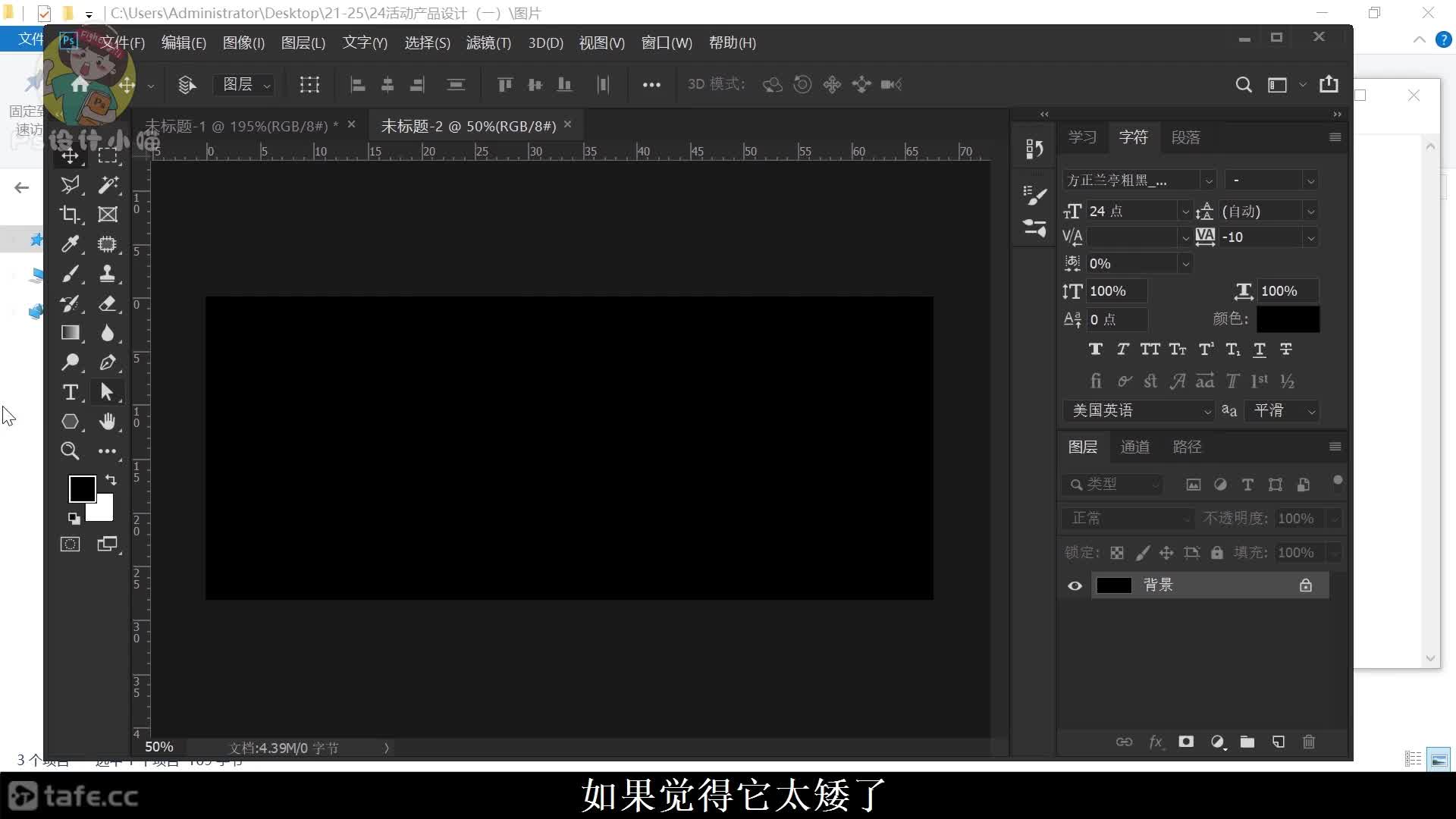1456x819 pixels.
Task: Open the 图层 auto-select dropdown
Action: 245,85
